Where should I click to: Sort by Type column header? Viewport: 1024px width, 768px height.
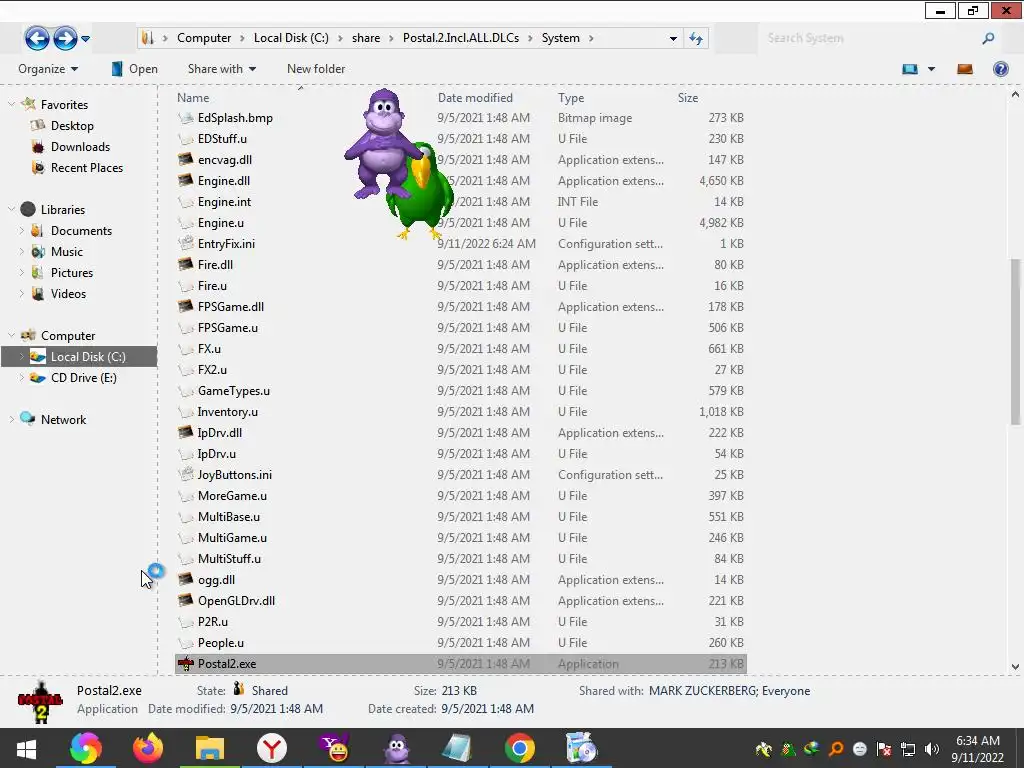571,97
